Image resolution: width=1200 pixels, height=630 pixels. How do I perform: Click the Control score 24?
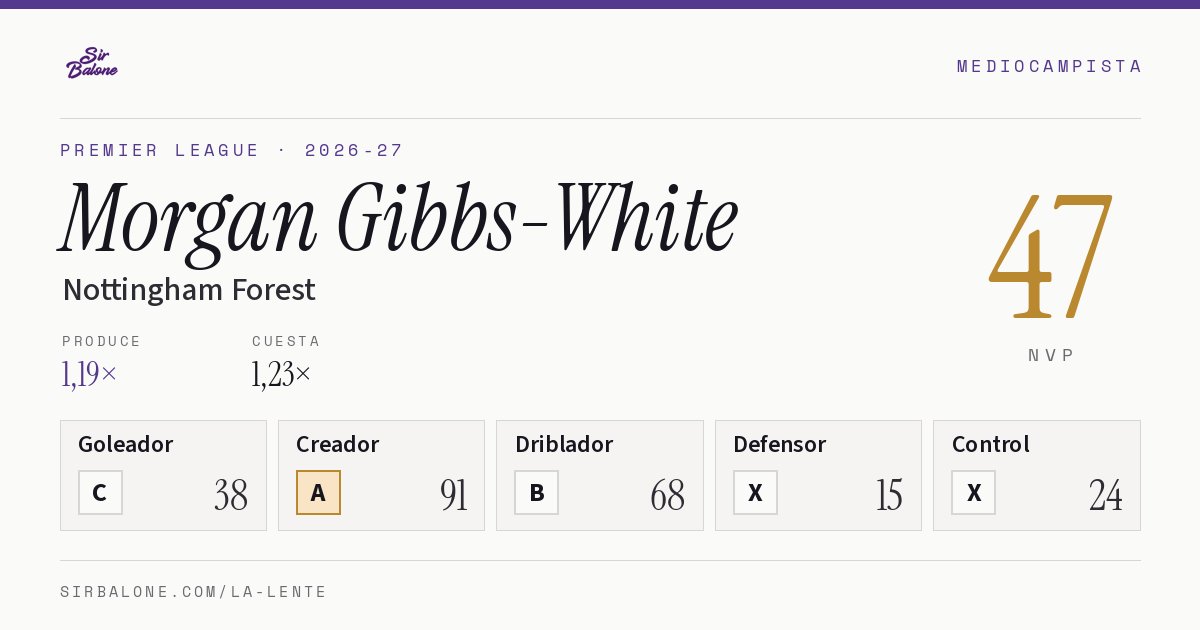(1105, 495)
